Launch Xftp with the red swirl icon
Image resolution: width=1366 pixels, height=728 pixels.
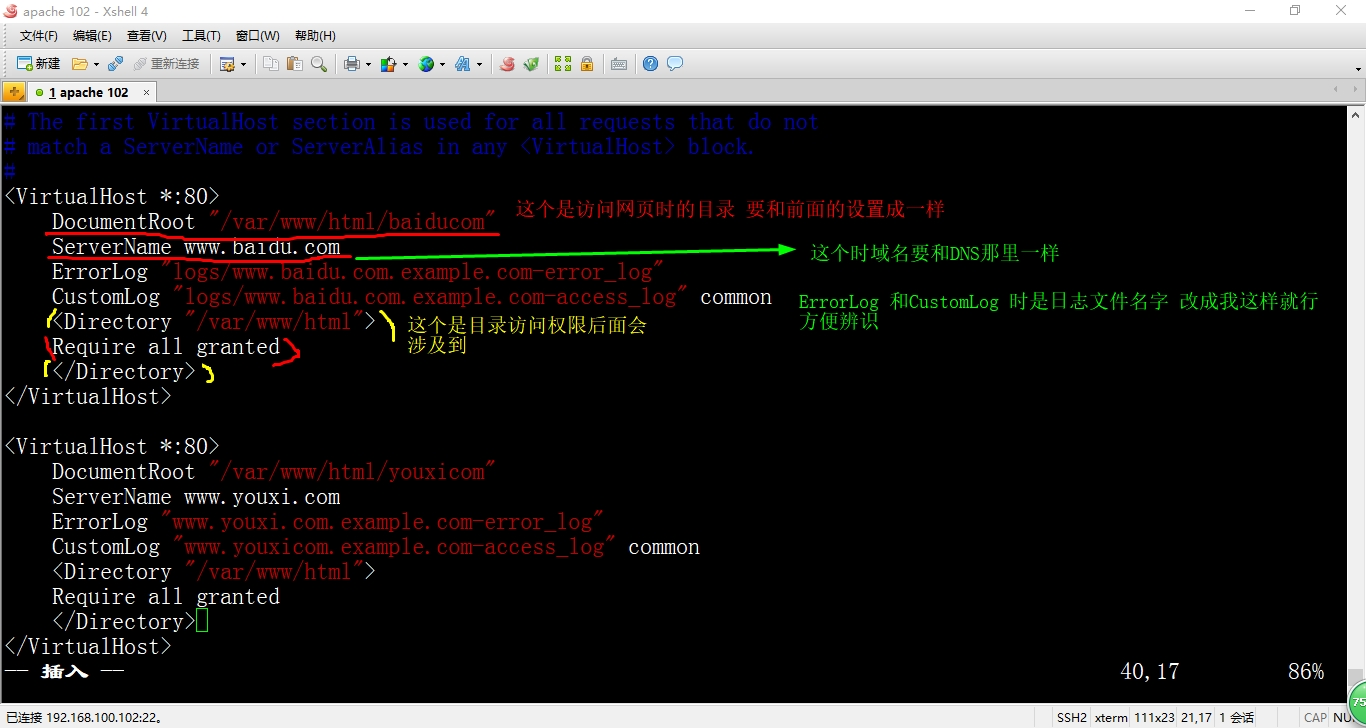tap(507, 64)
